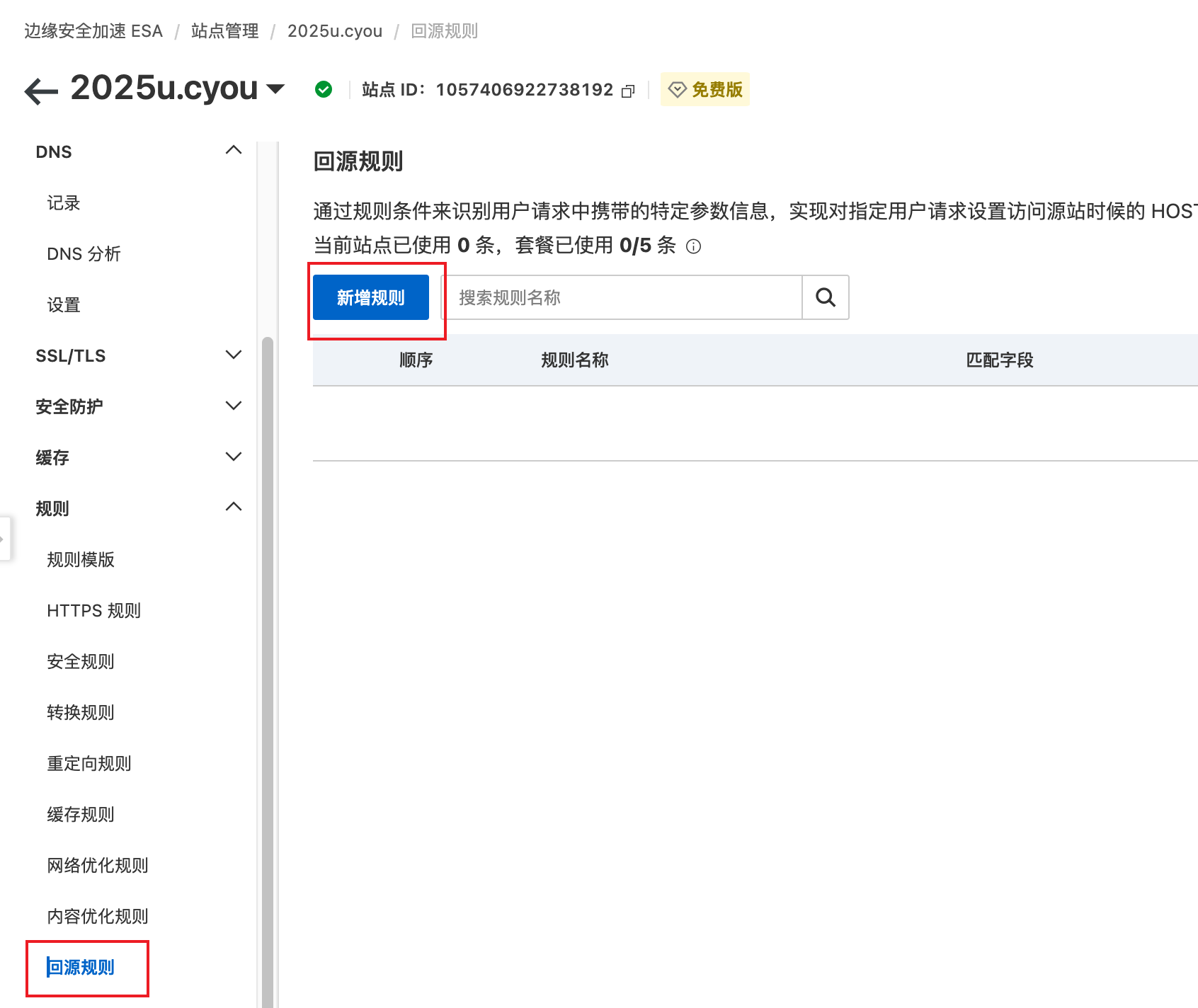The width and height of the screenshot is (1198, 1008).
Task: Click the magnifier to search rule names
Action: 824,297
